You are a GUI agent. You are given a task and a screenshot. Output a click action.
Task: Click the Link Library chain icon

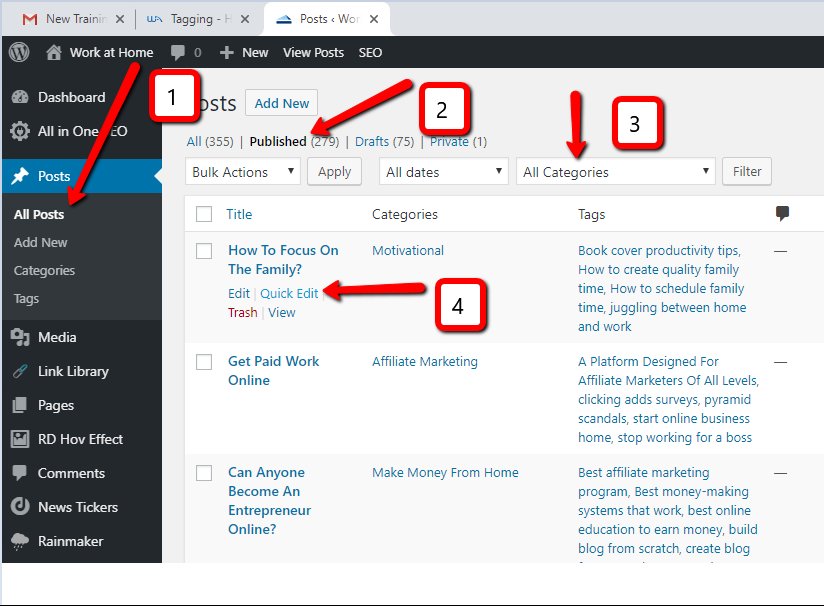20,372
